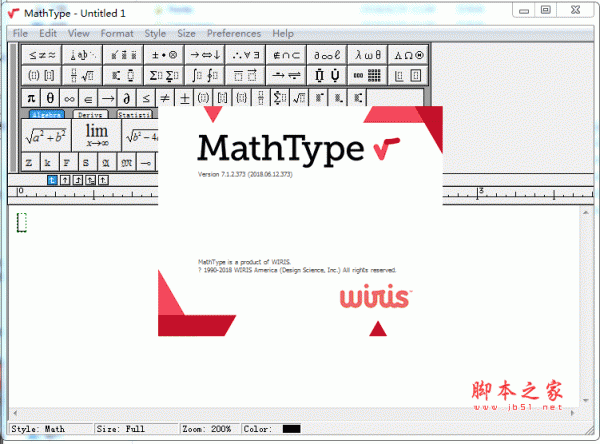Insert the element-of symbol from small bar
600x444 pixels.
88,98
